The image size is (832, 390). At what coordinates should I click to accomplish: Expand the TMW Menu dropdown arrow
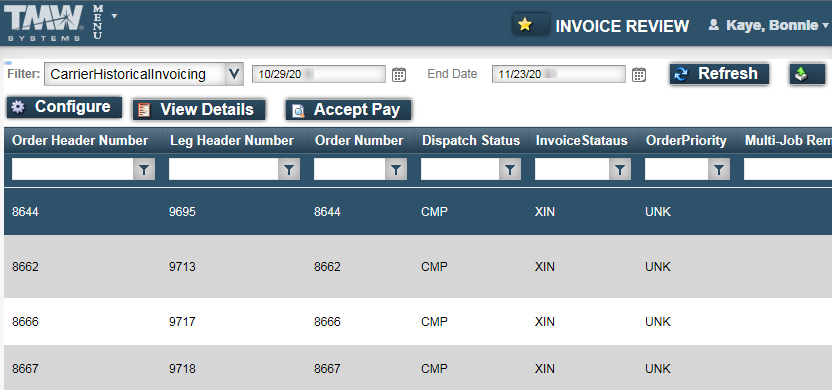tap(114, 15)
